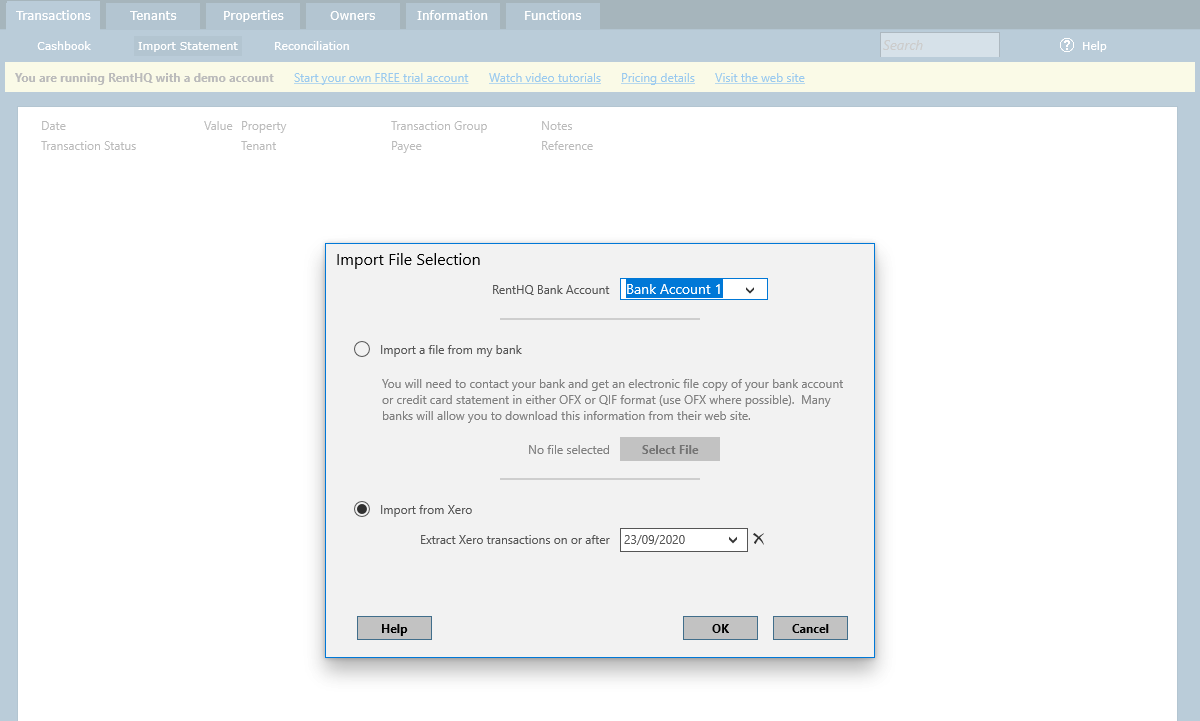Select Import from Xero radio option
The image size is (1200, 721).
362,510
